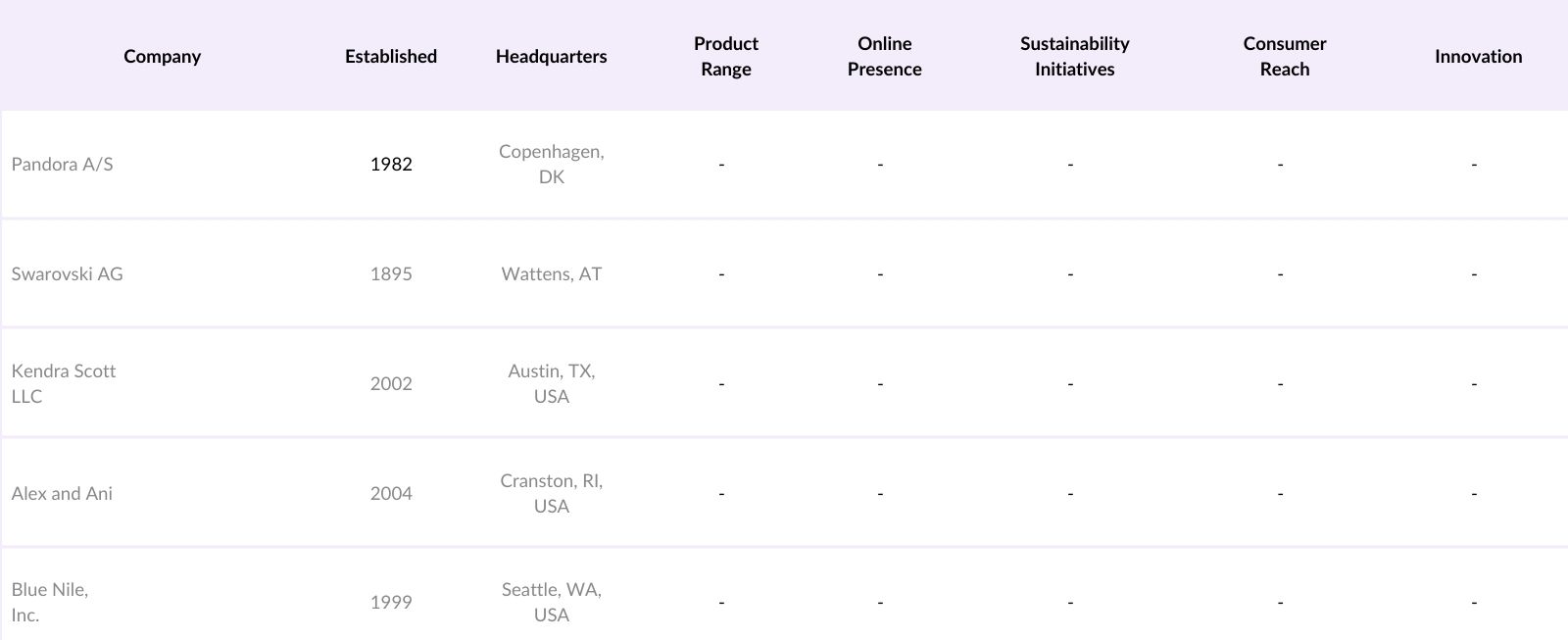Viewport: 1568px width, 640px height.
Task: Select the 1895 established year cell
Action: (x=391, y=274)
